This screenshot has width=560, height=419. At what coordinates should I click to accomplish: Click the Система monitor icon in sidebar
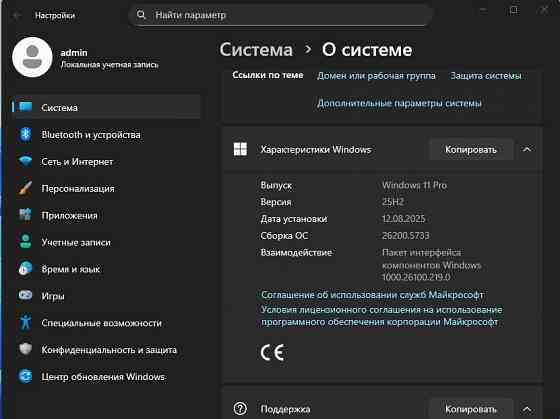(x=25, y=107)
